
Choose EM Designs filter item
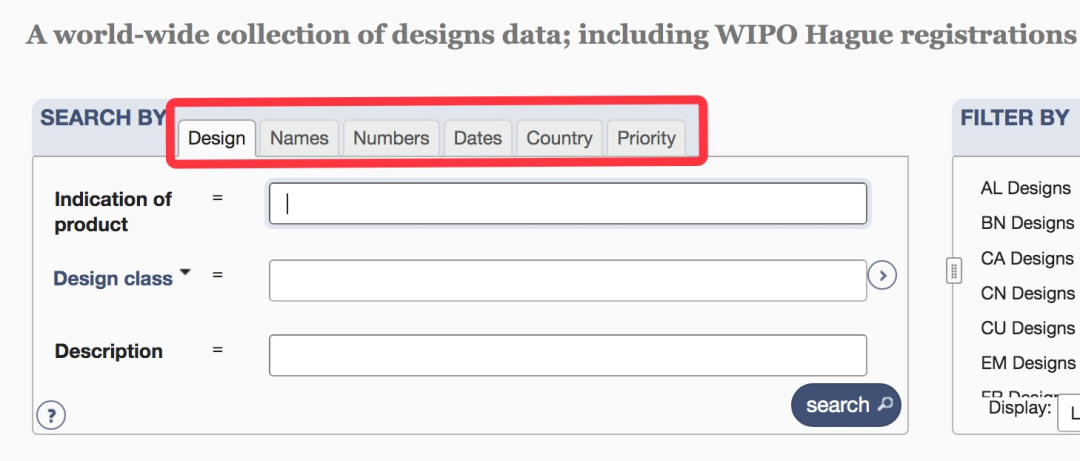coord(1028,362)
